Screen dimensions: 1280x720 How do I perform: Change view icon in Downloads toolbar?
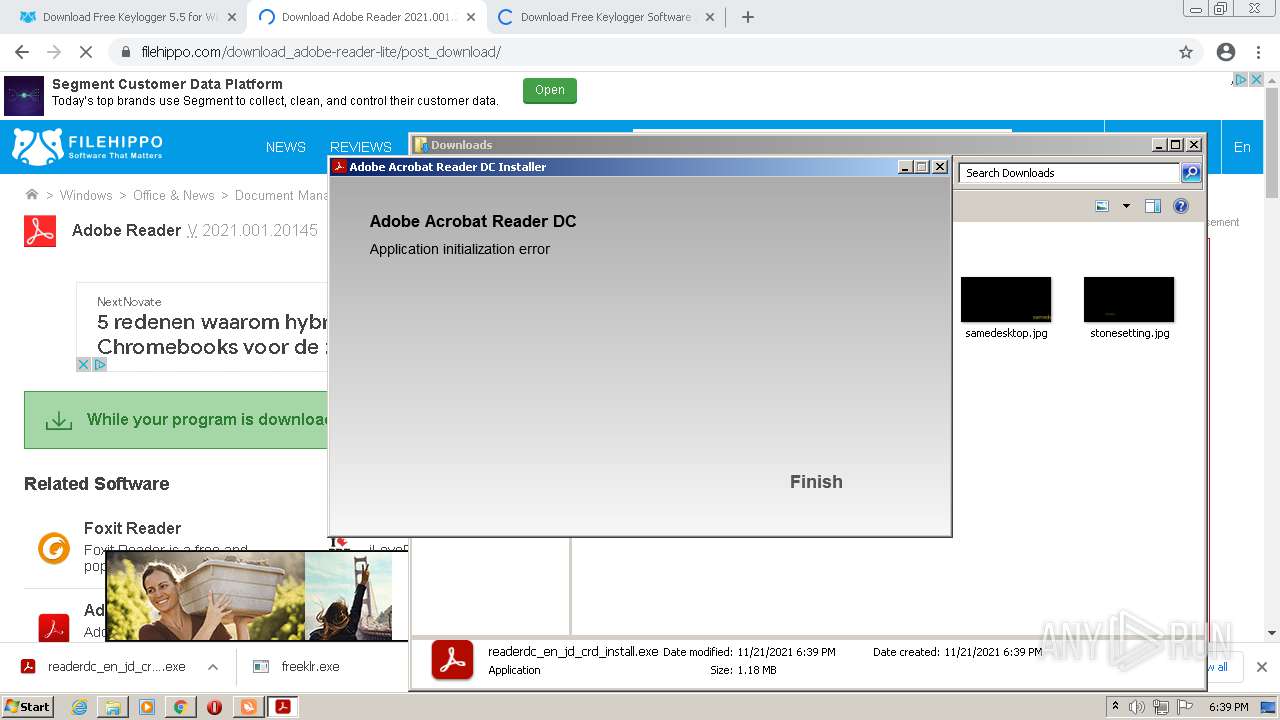pyautogui.click(x=1102, y=206)
